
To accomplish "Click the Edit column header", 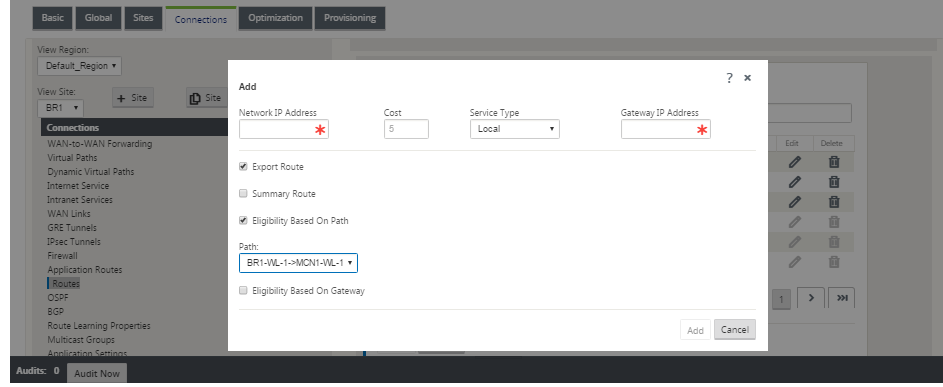I will (x=792, y=143).
